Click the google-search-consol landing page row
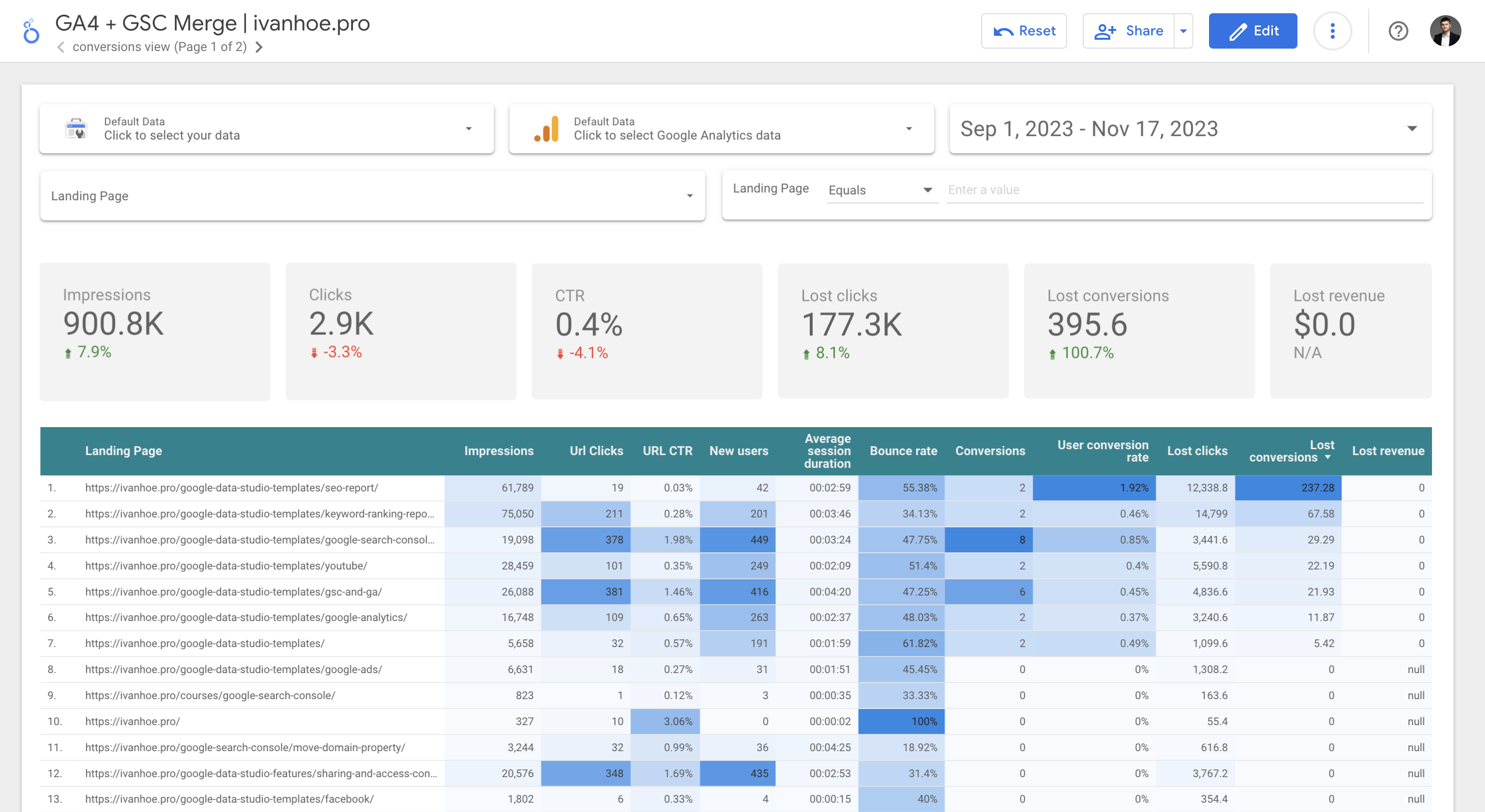The width and height of the screenshot is (1485, 812). click(260, 540)
